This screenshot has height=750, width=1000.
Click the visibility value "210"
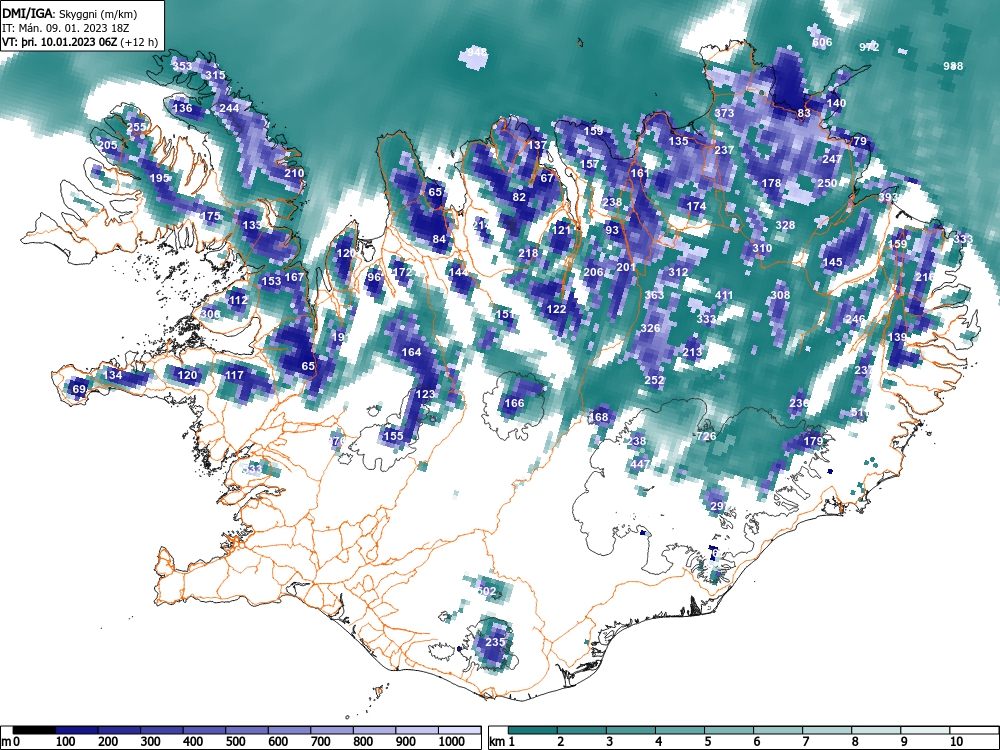click(x=294, y=173)
